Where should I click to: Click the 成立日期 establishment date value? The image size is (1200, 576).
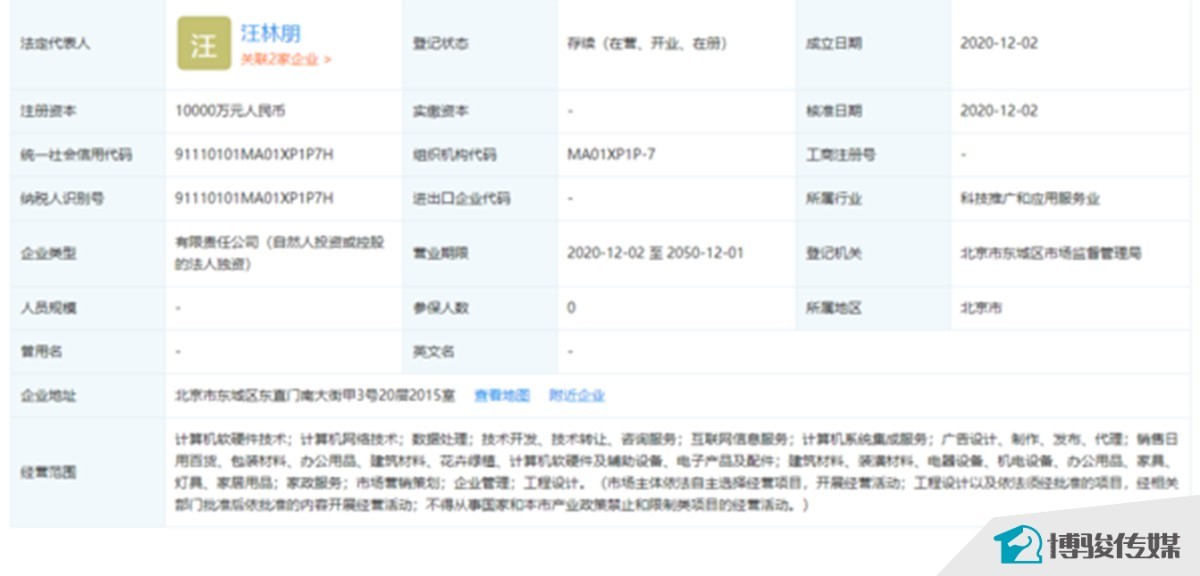pyautogui.click(x=999, y=44)
